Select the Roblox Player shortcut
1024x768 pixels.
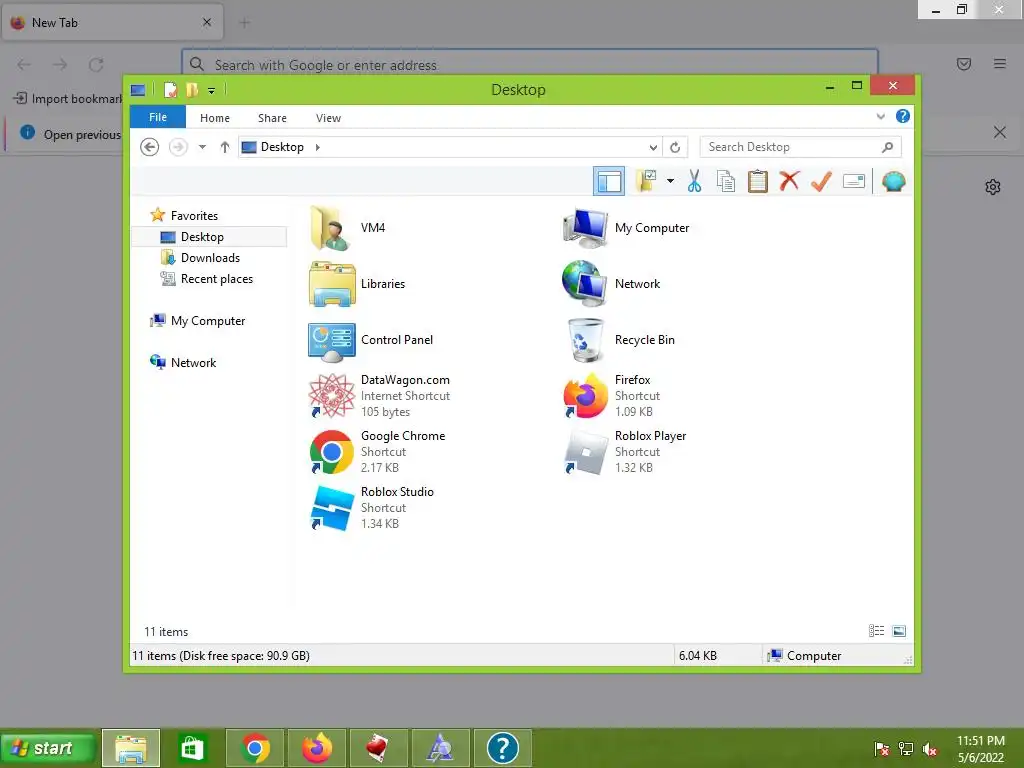tap(624, 451)
